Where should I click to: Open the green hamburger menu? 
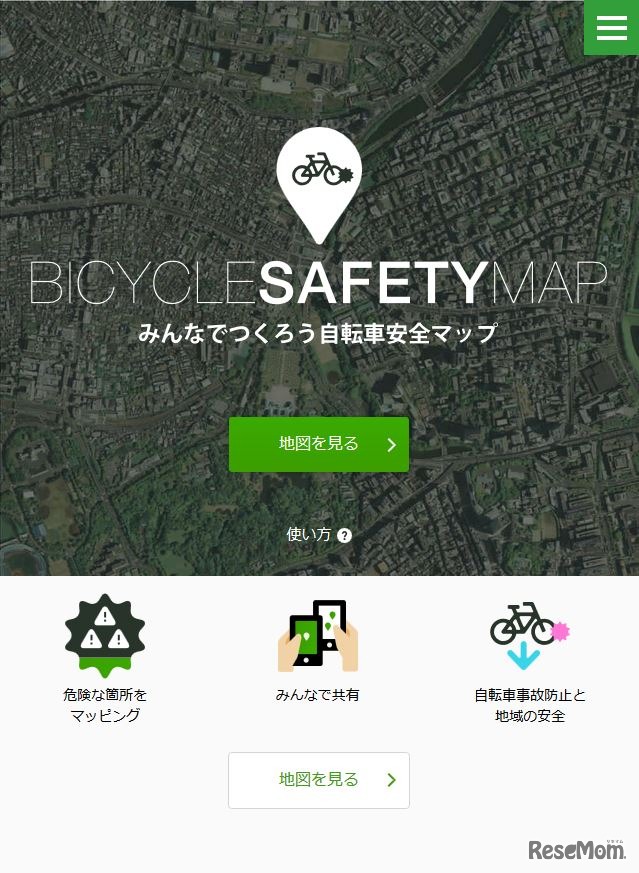[611, 28]
